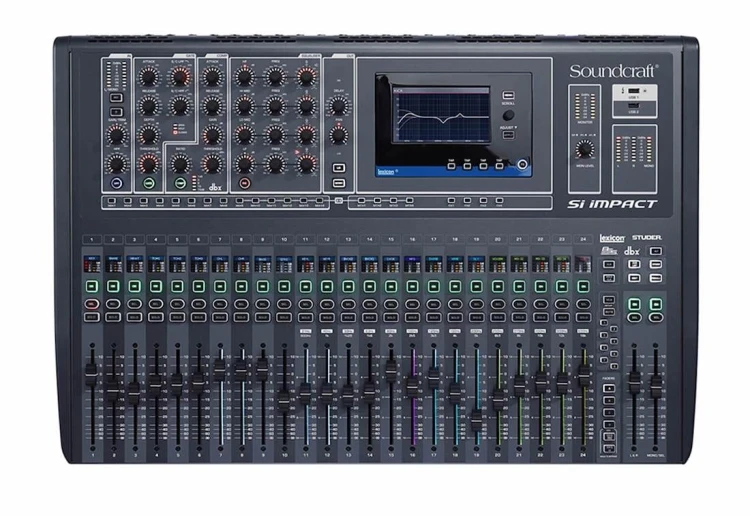Screen dimensions: 750x516
Task: Click the MONO master ON button
Action: coord(656,304)
